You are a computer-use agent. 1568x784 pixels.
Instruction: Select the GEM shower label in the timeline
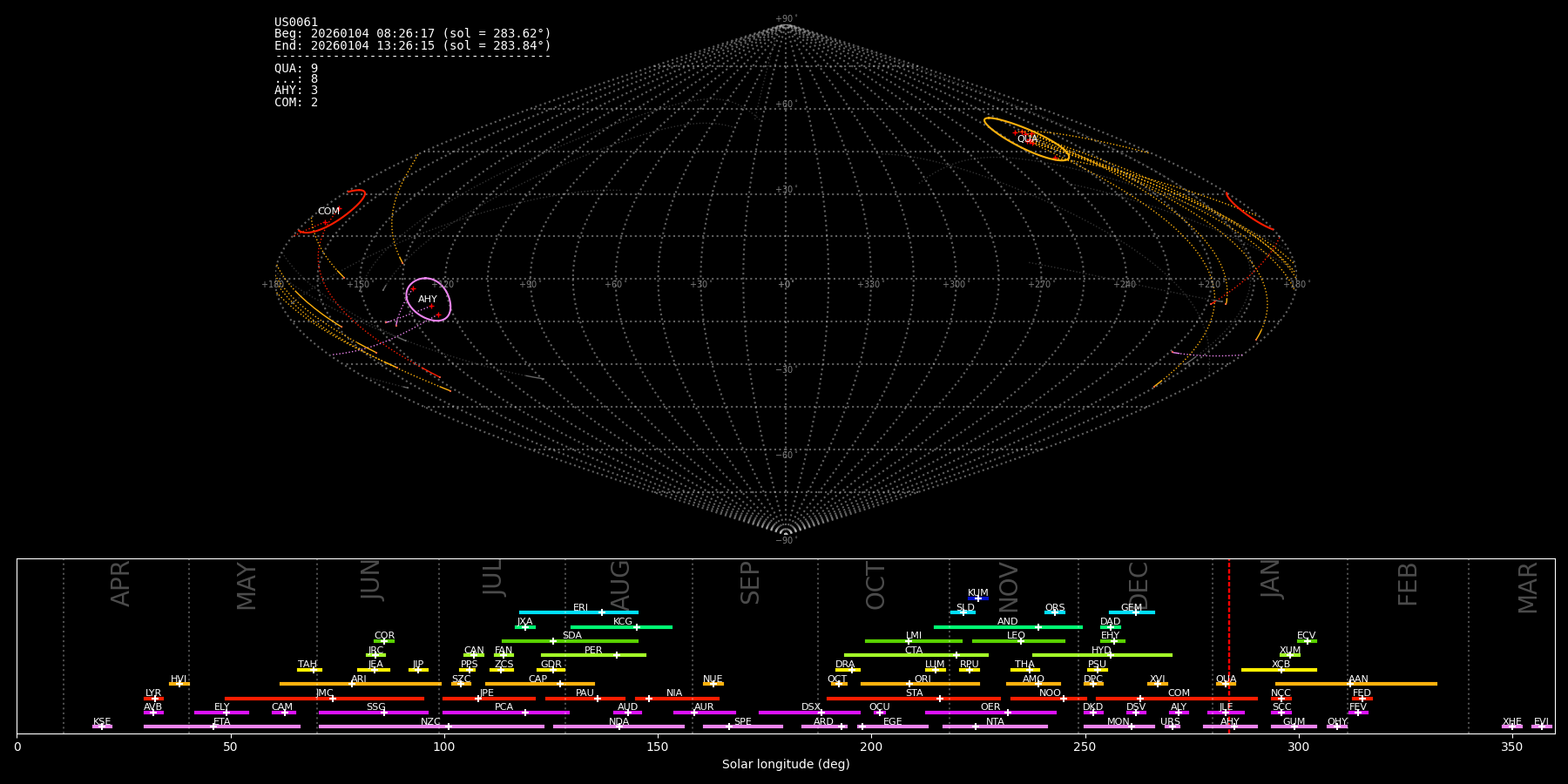click(1131, 608)
